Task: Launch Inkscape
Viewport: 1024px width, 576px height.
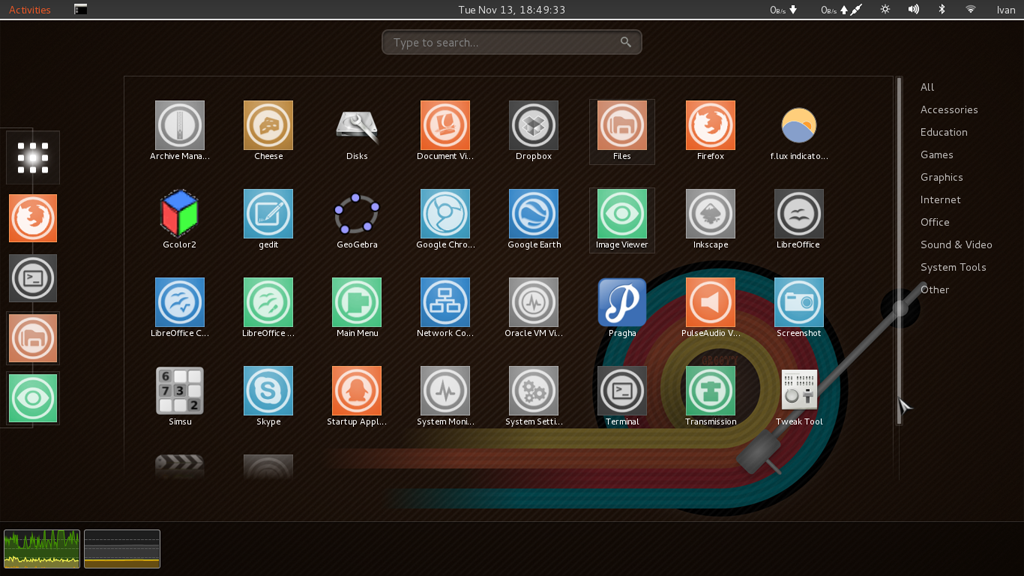Action: coord(711,219)
